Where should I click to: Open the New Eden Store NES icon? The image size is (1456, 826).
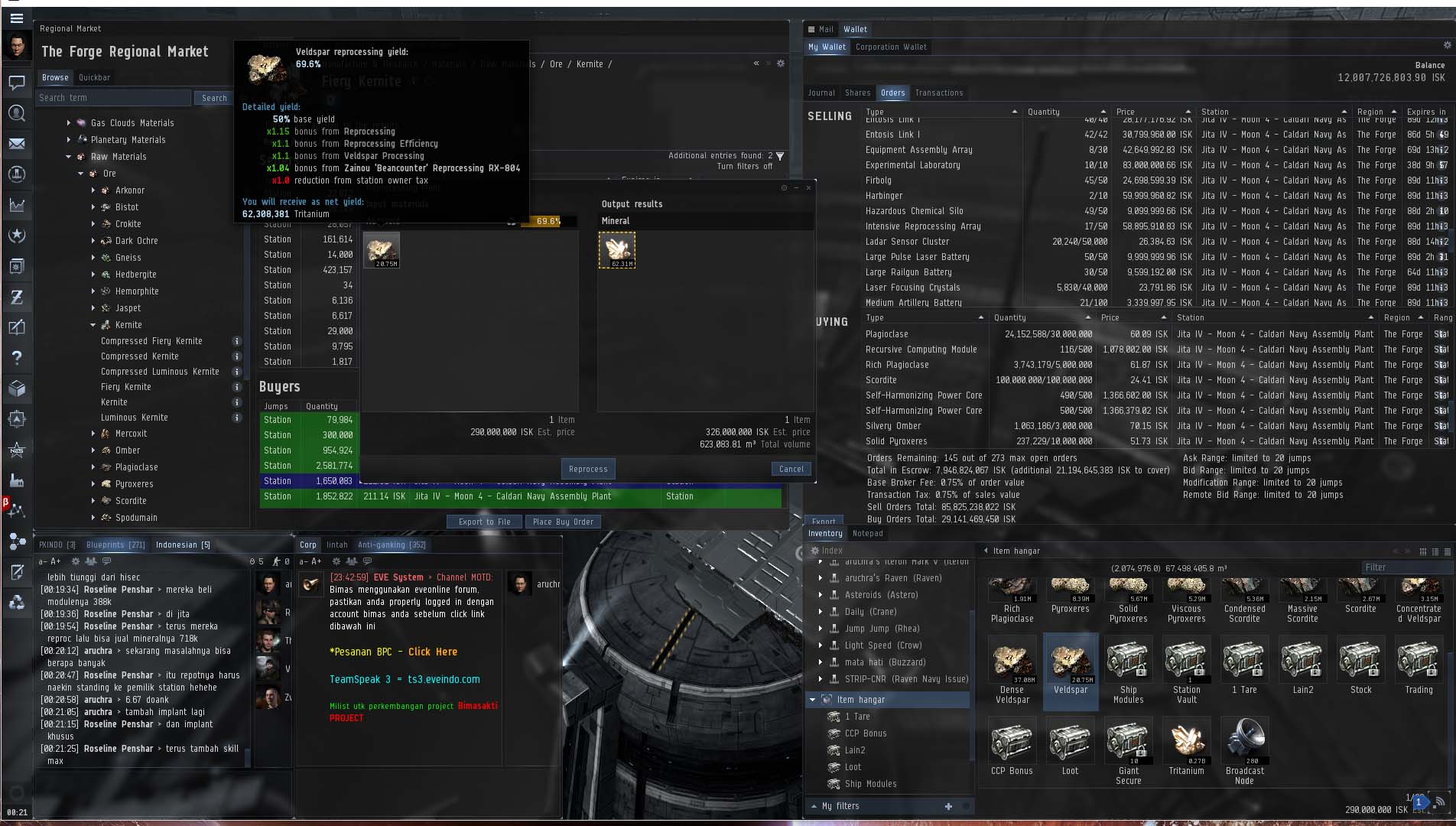pos(16,450)
